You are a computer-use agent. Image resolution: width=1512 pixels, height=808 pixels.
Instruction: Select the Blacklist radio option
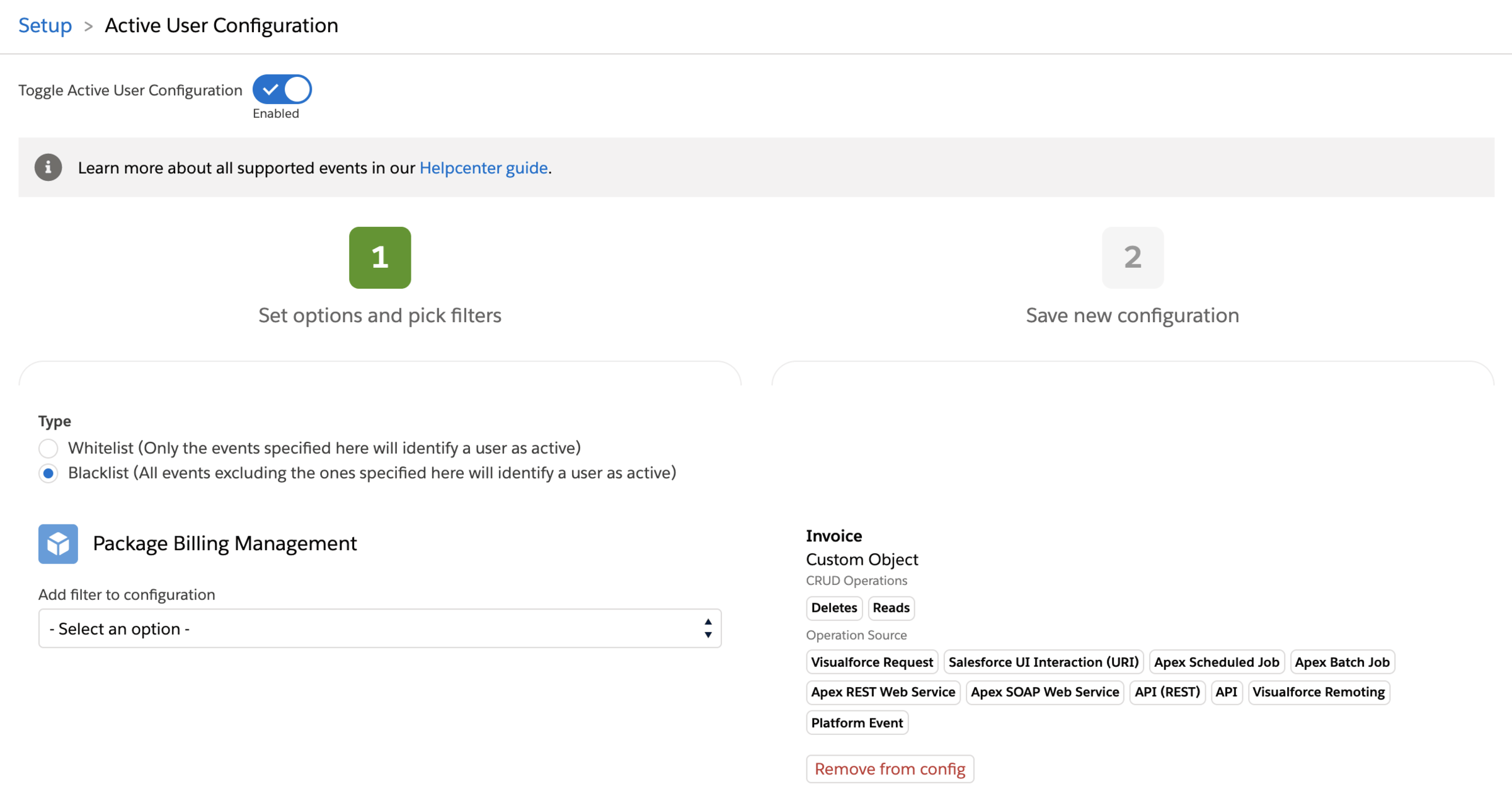click(x=49, y=473)
